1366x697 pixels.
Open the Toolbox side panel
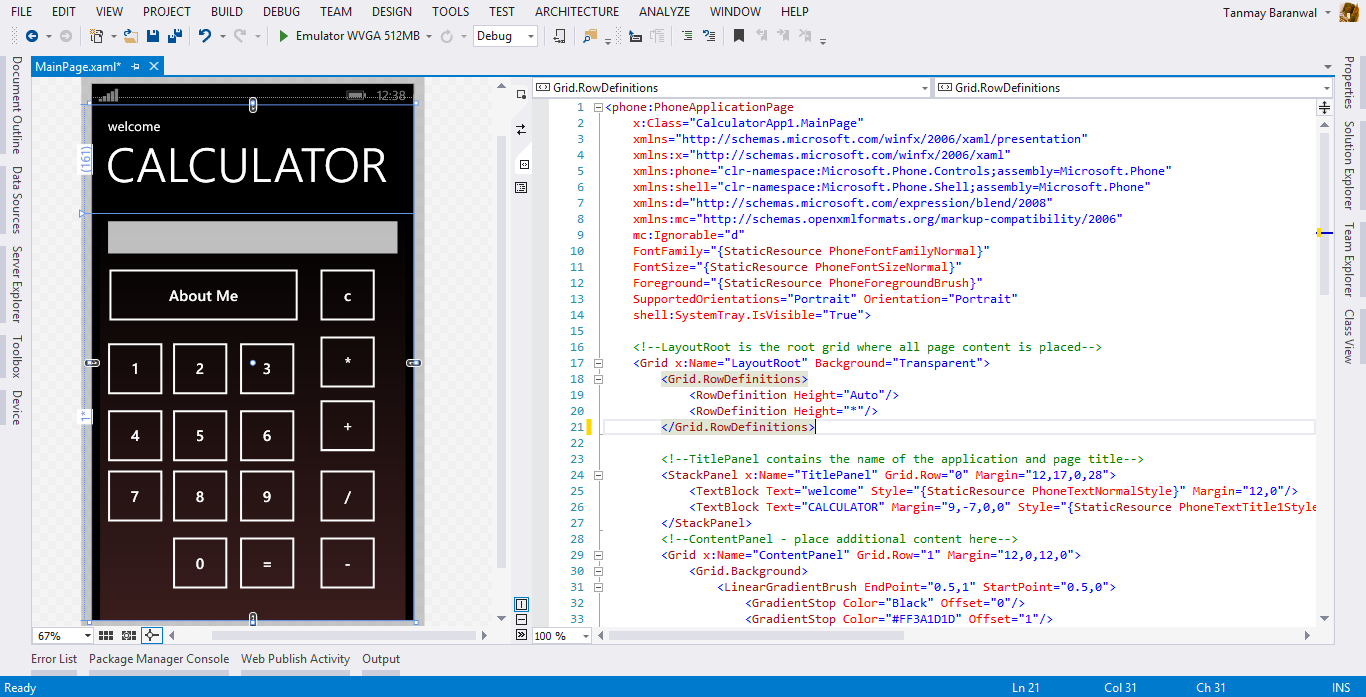tap(16, 357)
